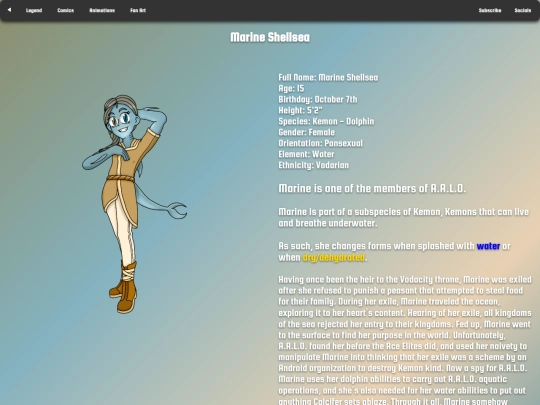The height and width of the screenshot is (405, 540).
Task: Click the 'Species: Kemon – Dolphin' line
Action: (x=326, y=121)
